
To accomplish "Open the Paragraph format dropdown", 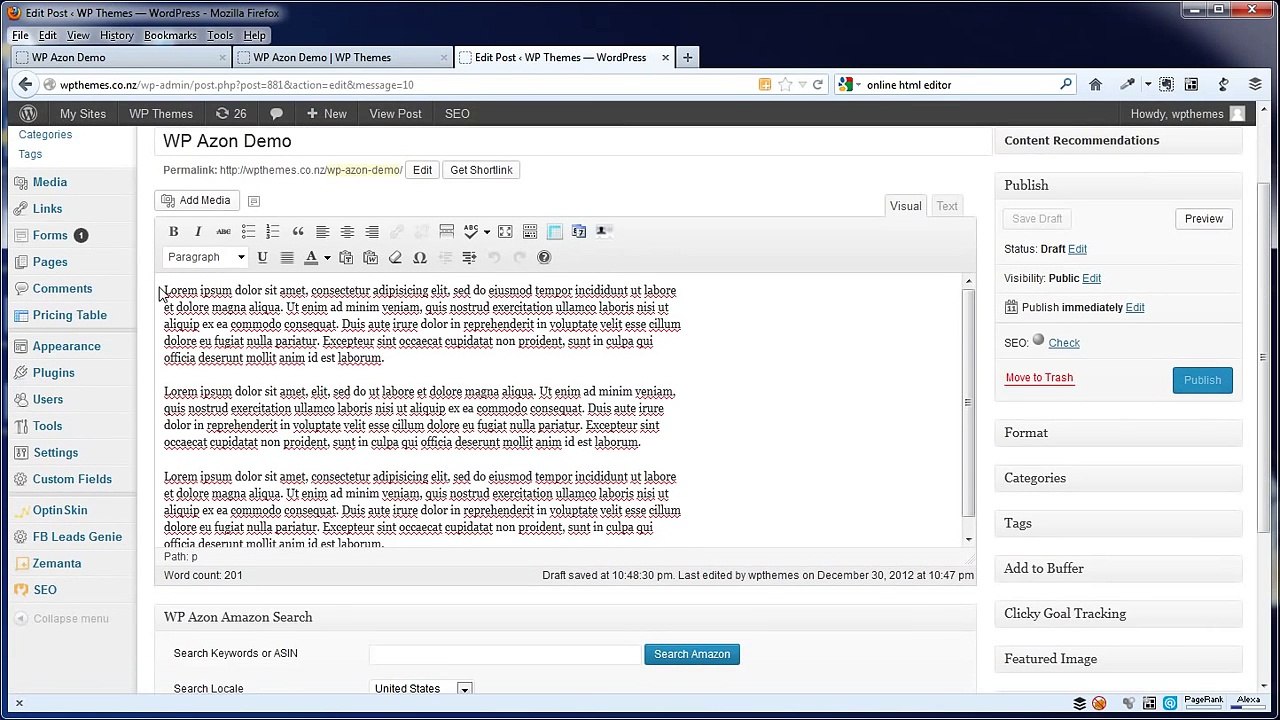I will coord(205,257).
